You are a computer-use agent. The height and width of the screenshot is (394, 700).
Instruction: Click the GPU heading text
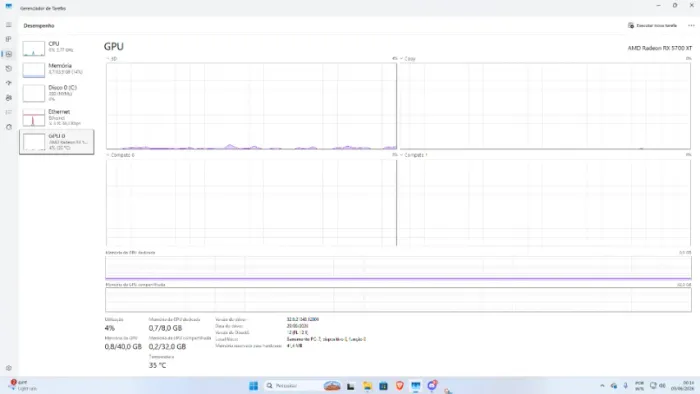point(113,46)
